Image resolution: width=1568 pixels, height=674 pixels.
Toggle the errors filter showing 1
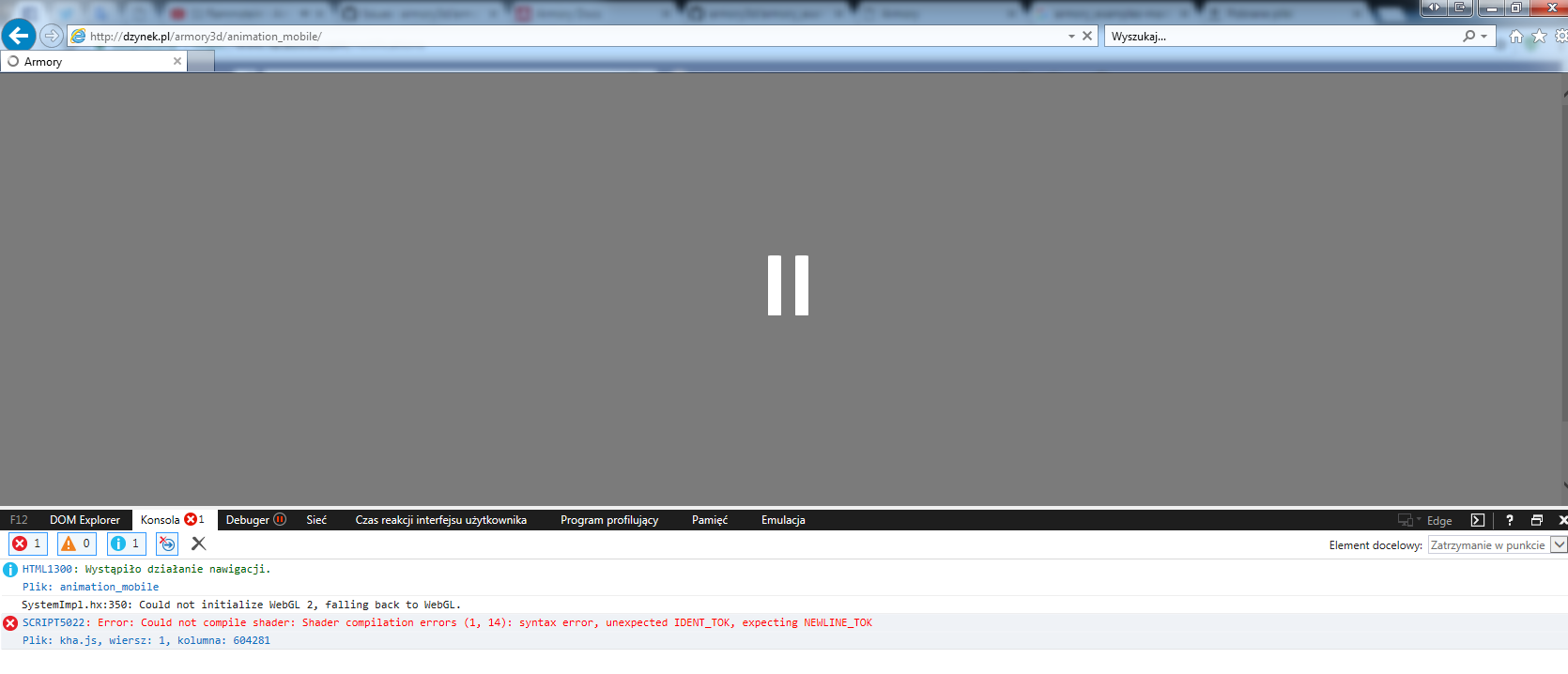click(27, 544)
